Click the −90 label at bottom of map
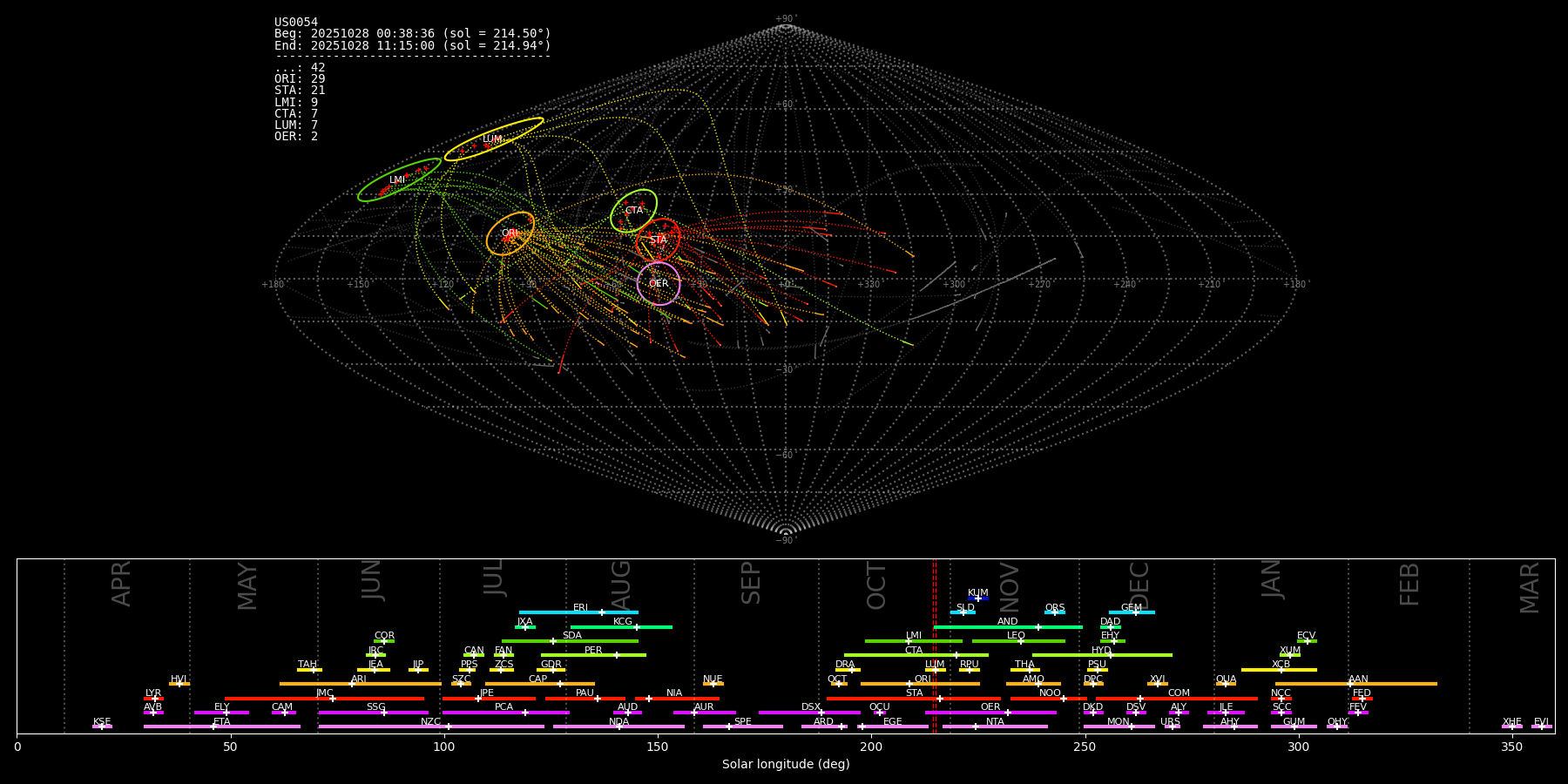Viewport: 1568px width, 784px height. [785, 540]
